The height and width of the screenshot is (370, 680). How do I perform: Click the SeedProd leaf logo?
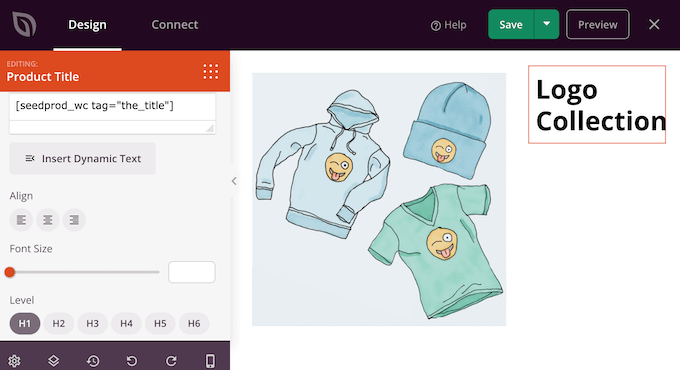pyautogui.click(x=24, y=24)
